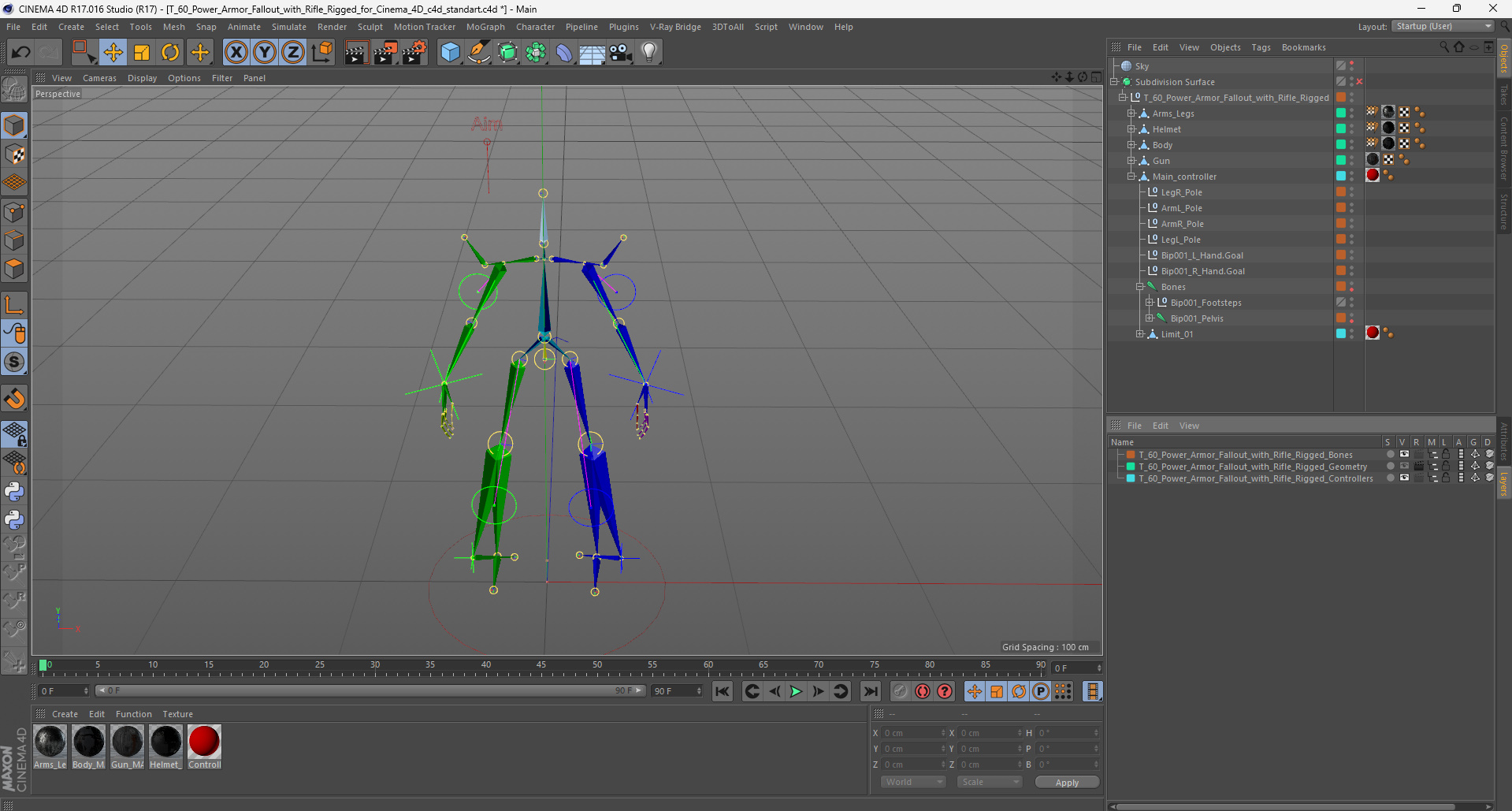Open the timeline question mark help icon
The width and height of the screenshot is (1512, 811).
point(944,691)
